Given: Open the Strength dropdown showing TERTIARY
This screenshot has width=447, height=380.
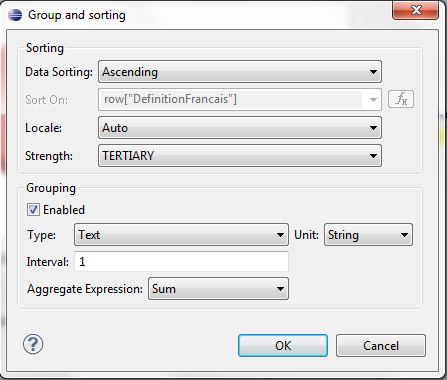Looking at the screenshot, I should tap(240, 156).
